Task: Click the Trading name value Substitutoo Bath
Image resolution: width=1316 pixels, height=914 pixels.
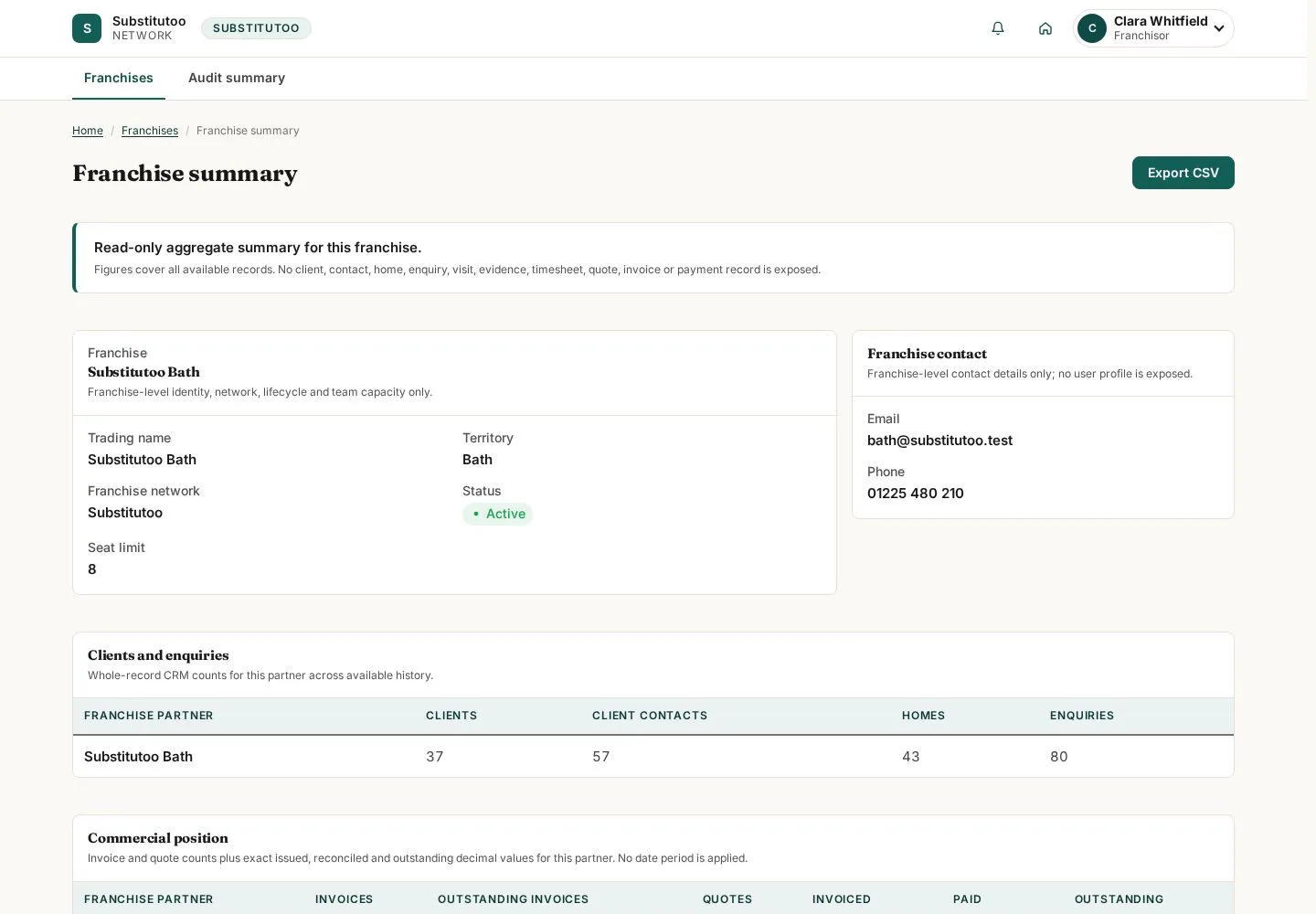Action: [x=142, y=460]
